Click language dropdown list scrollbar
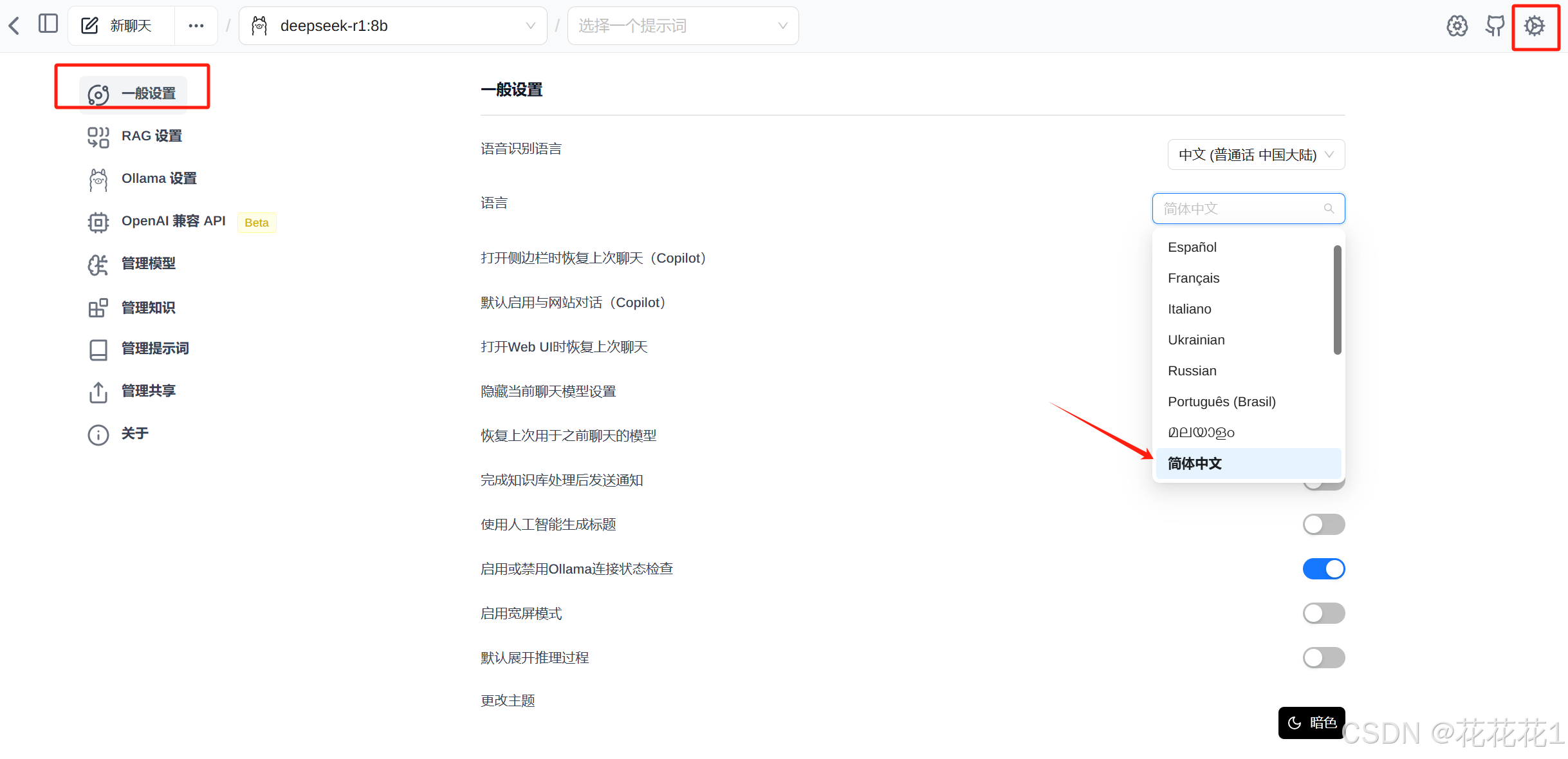Screen dimensions: 1568x759 1337,299
